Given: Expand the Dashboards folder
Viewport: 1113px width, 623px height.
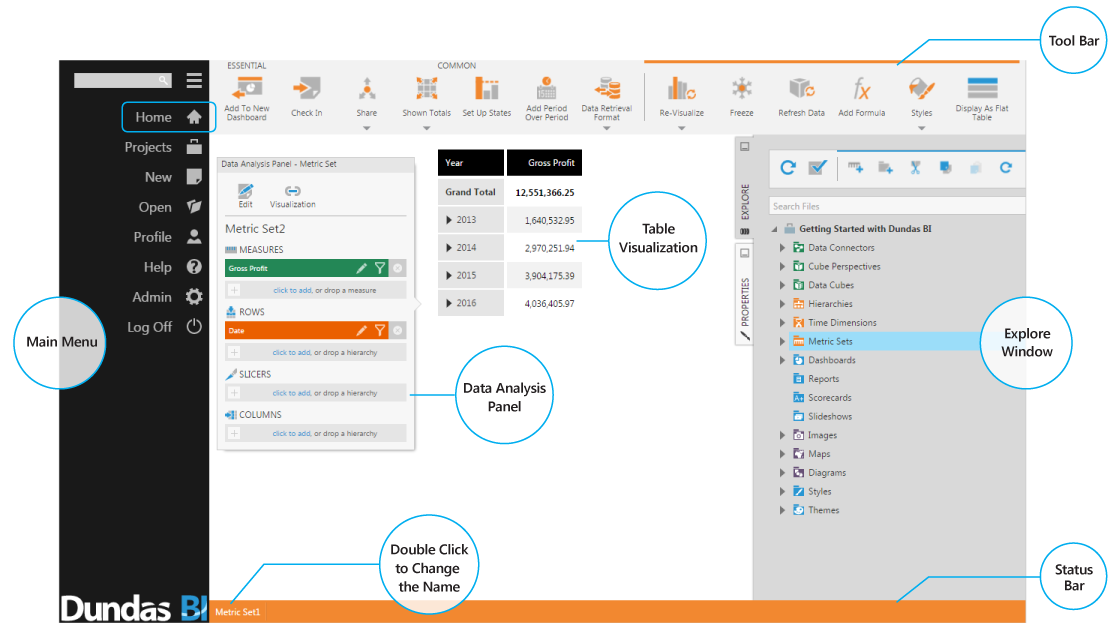Looking at the screenshot, I should (782, 360).
